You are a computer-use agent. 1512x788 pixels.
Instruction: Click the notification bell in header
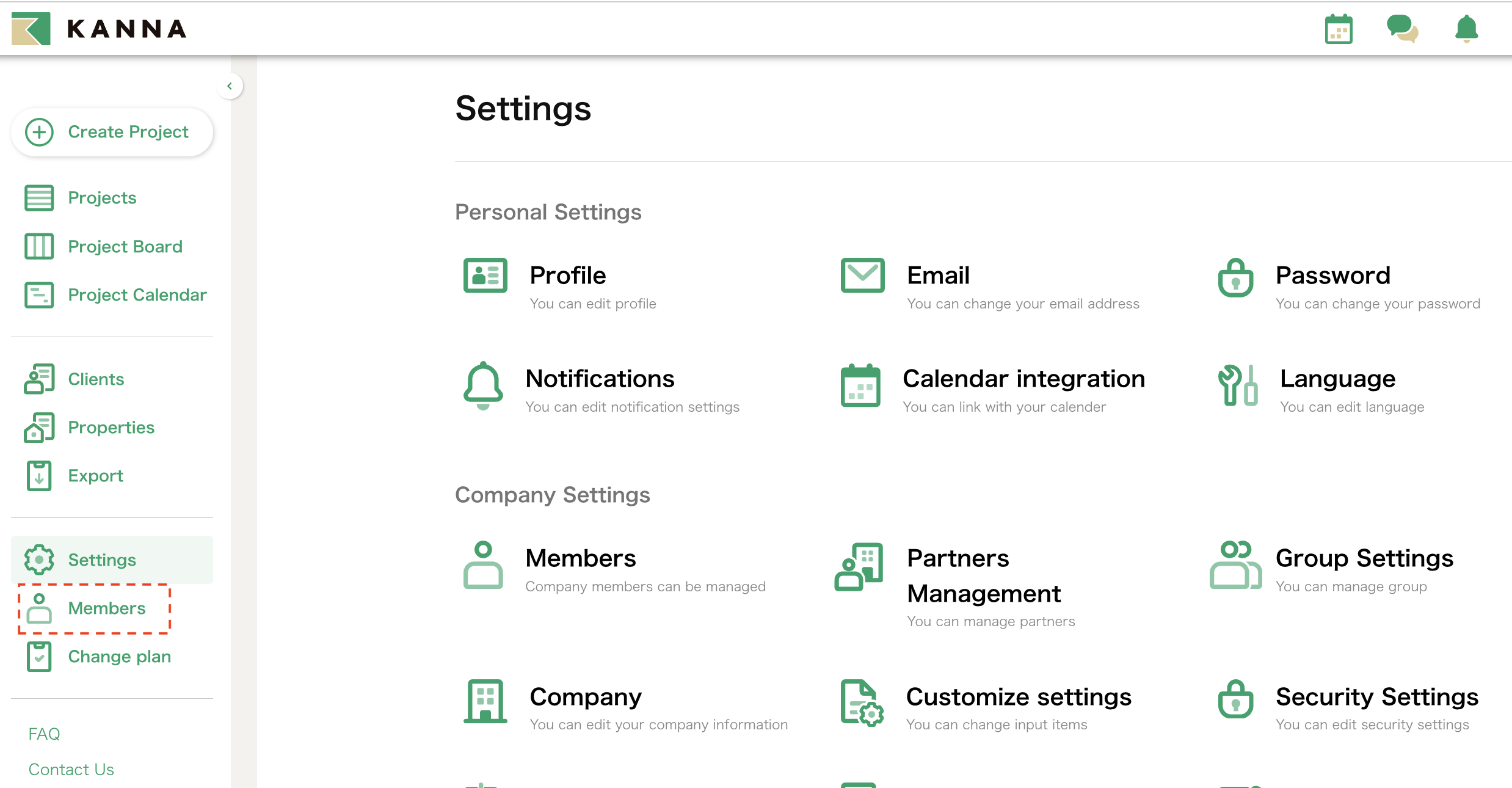[x=1466, y=29]
